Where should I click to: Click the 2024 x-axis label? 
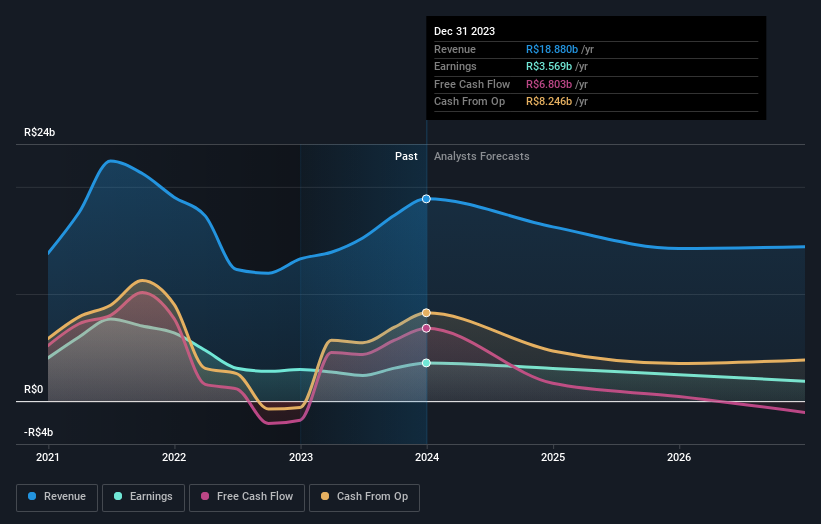(427, 458)
